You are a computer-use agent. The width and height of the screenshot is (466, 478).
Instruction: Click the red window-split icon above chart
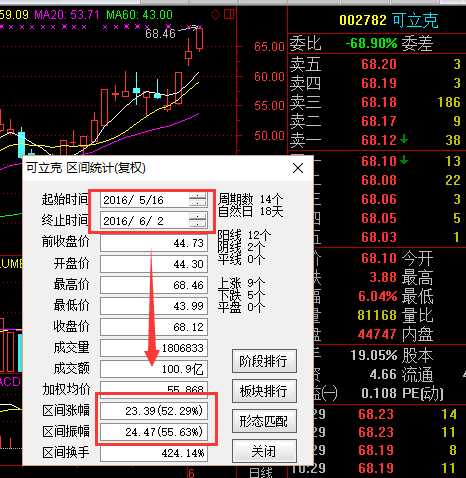pyautogui.click(x=229, y=14)
